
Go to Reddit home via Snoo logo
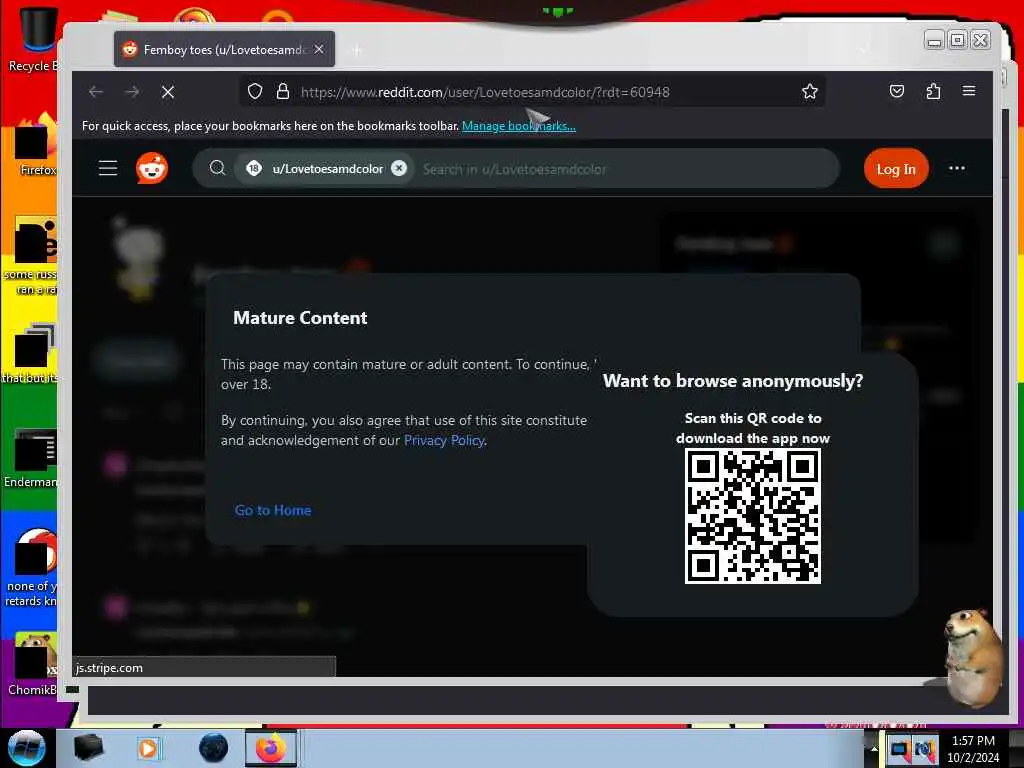pyautogui.click(x=152, y=168)
